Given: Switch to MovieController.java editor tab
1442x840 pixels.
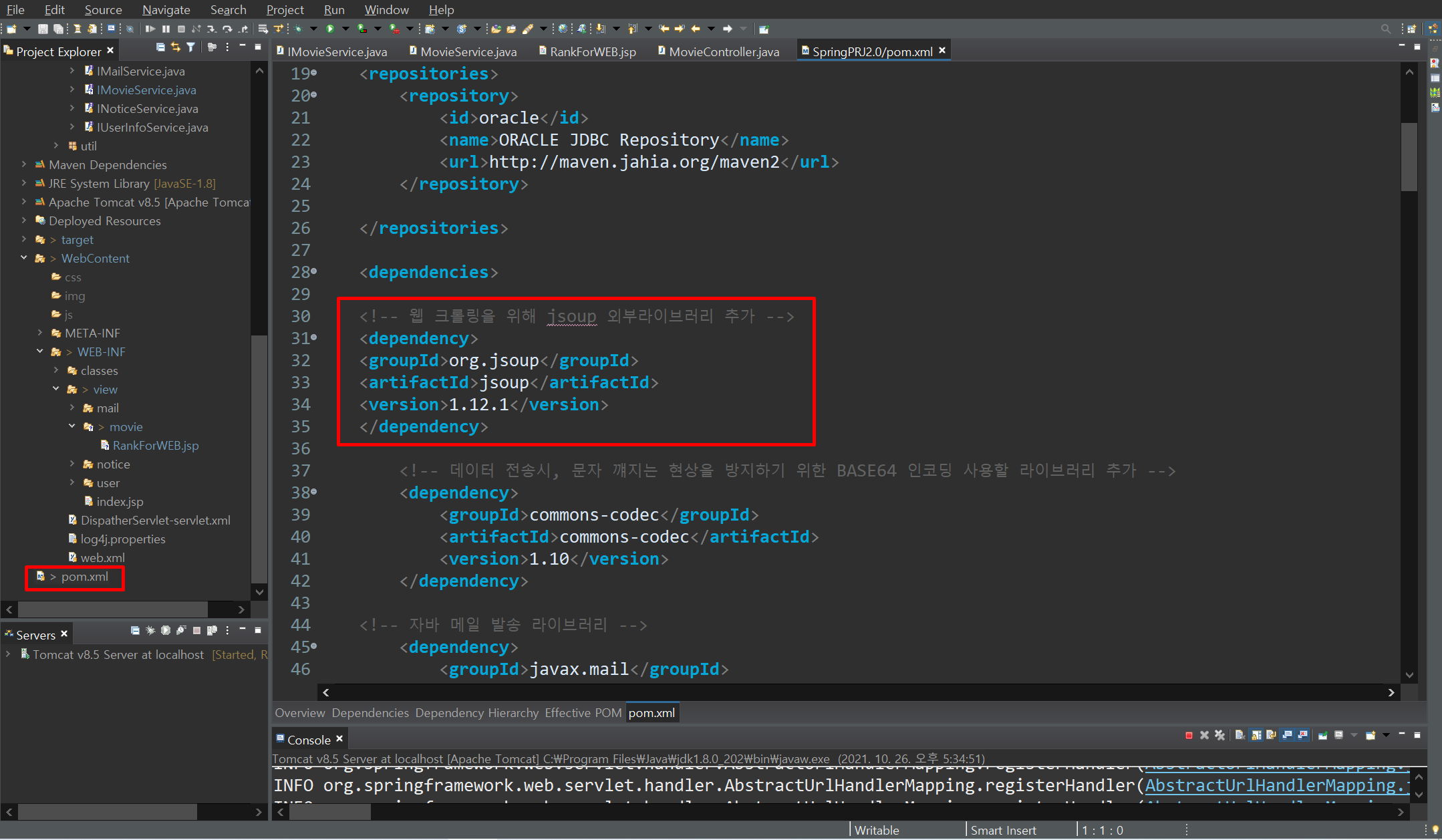Looking at the screenshot, I should click(x=724, y=51).
